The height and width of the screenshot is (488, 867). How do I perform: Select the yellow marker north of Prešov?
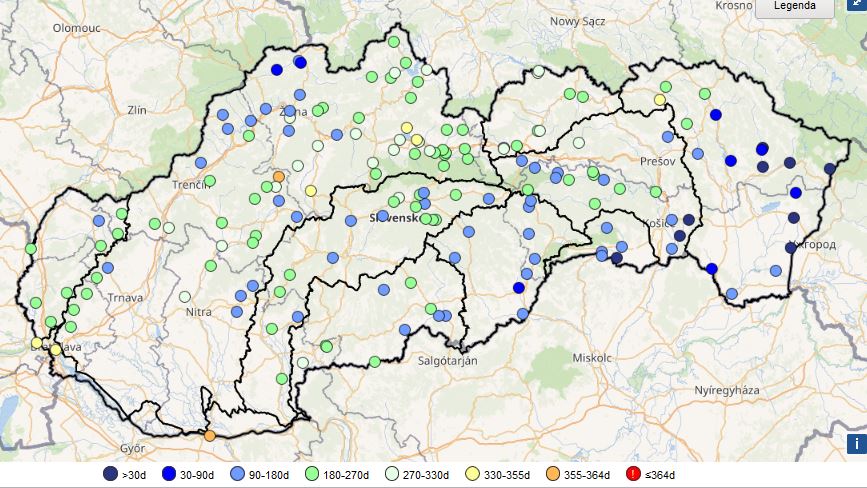click(660, 99)
